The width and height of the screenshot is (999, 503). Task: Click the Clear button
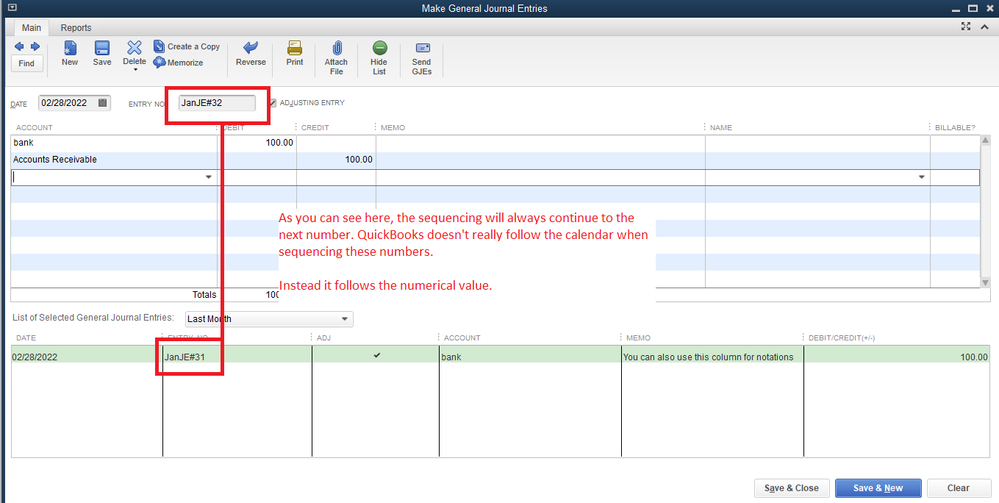point(958,488)
